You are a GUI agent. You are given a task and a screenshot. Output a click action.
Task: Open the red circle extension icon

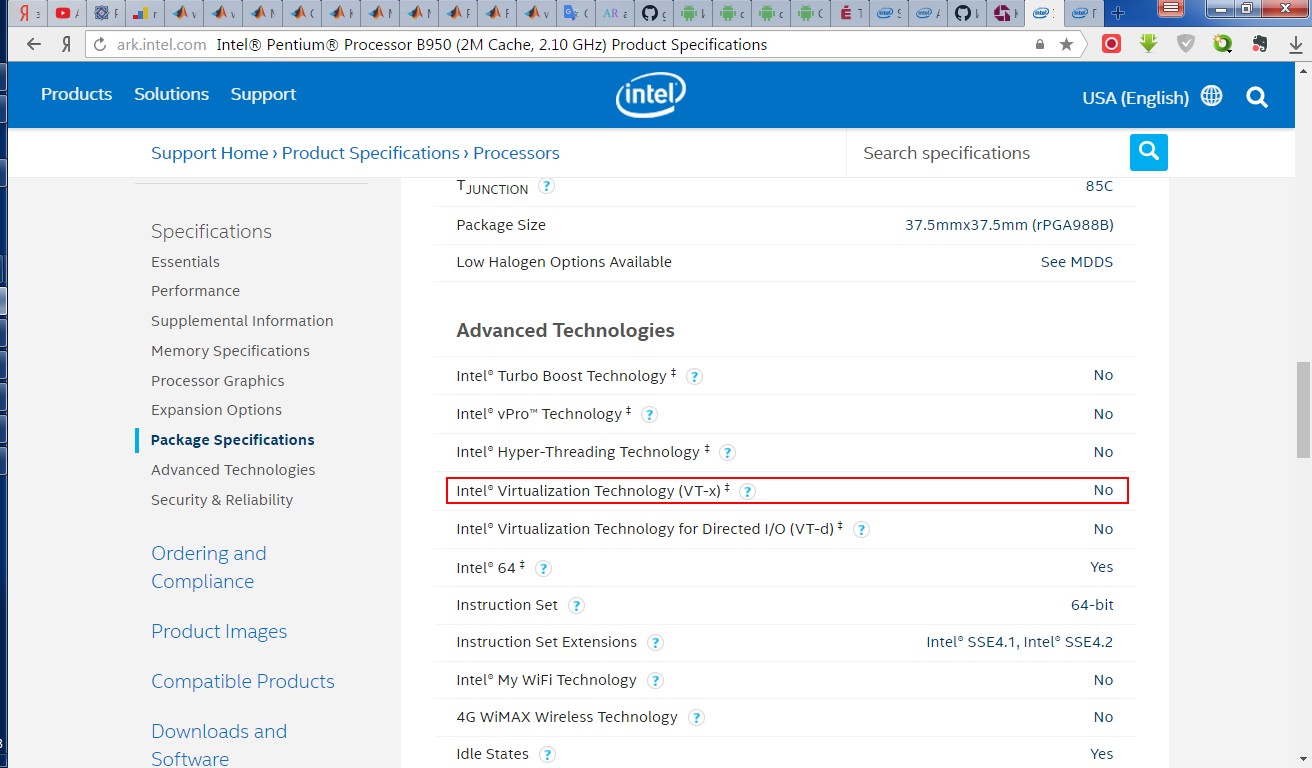point(1111,44)
